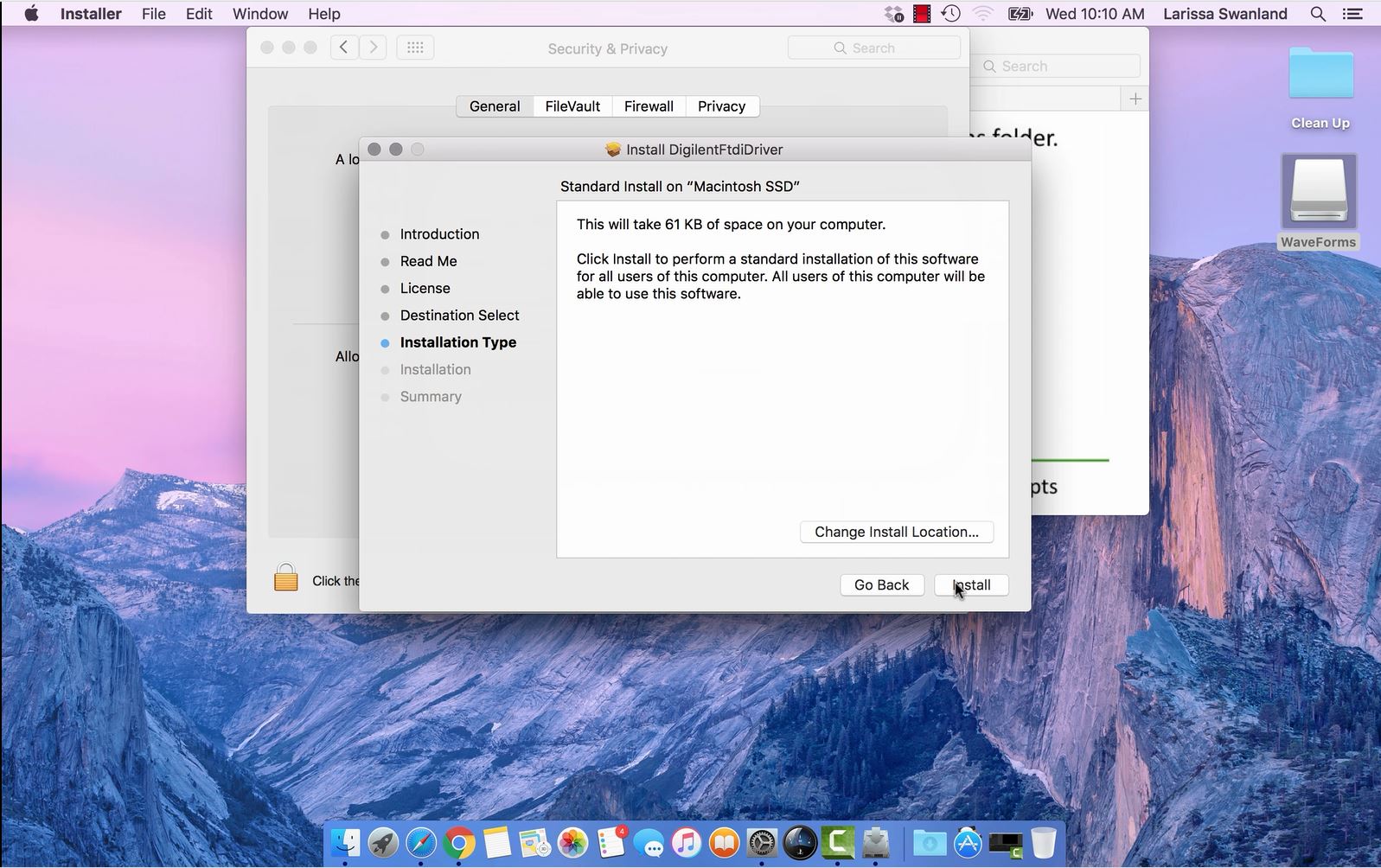Click the lock icon in Security & Privacy
Screen dimensions: 1381x868
[286, 578]
